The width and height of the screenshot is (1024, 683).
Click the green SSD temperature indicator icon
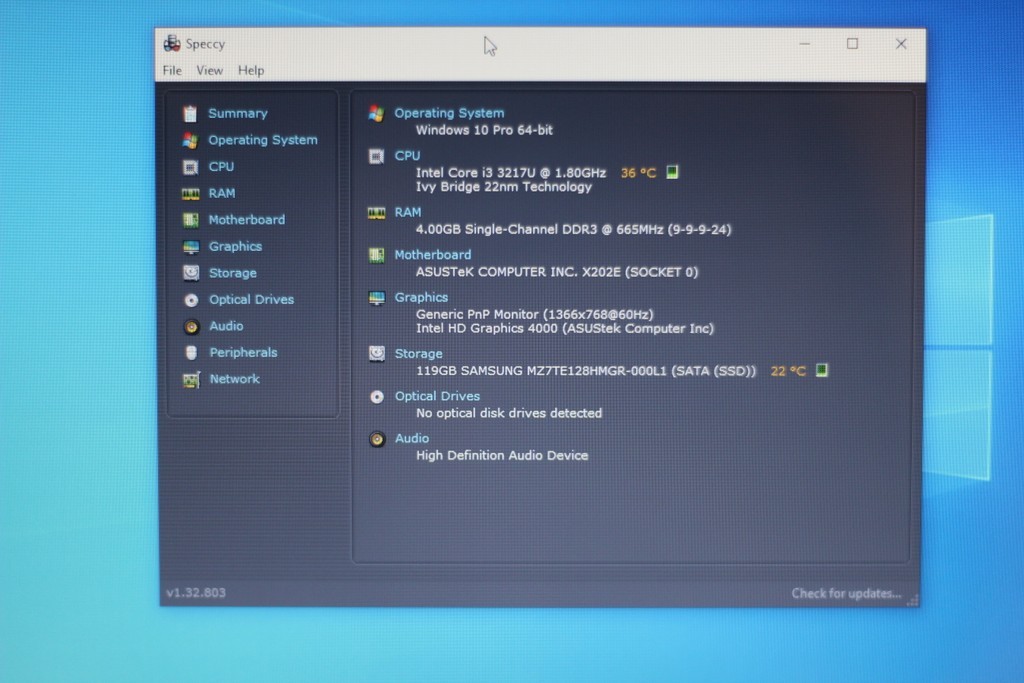click(x=822, y=371)
